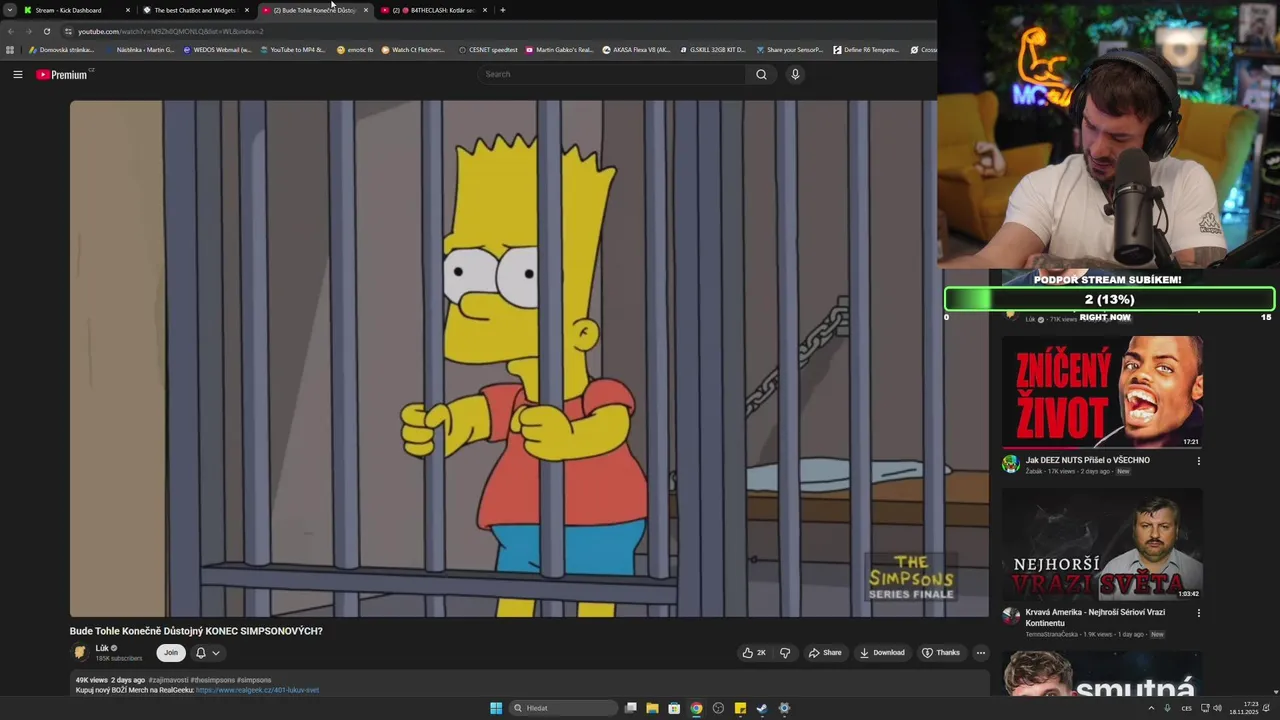Open Nejhorší Vrazi Světa thumbnail

pos(1102,544)
